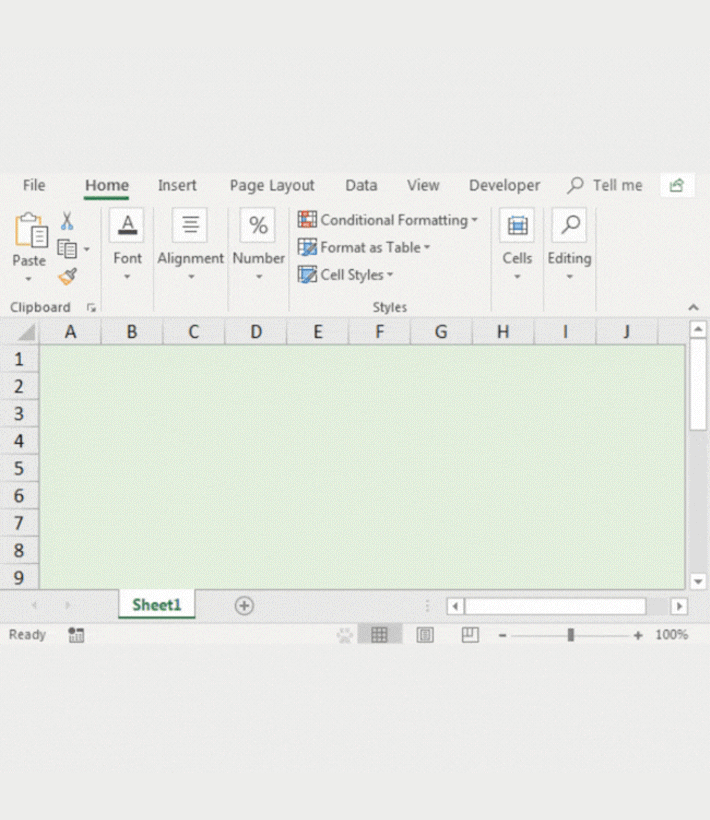Switch to Normal view icon

(380, 635)
